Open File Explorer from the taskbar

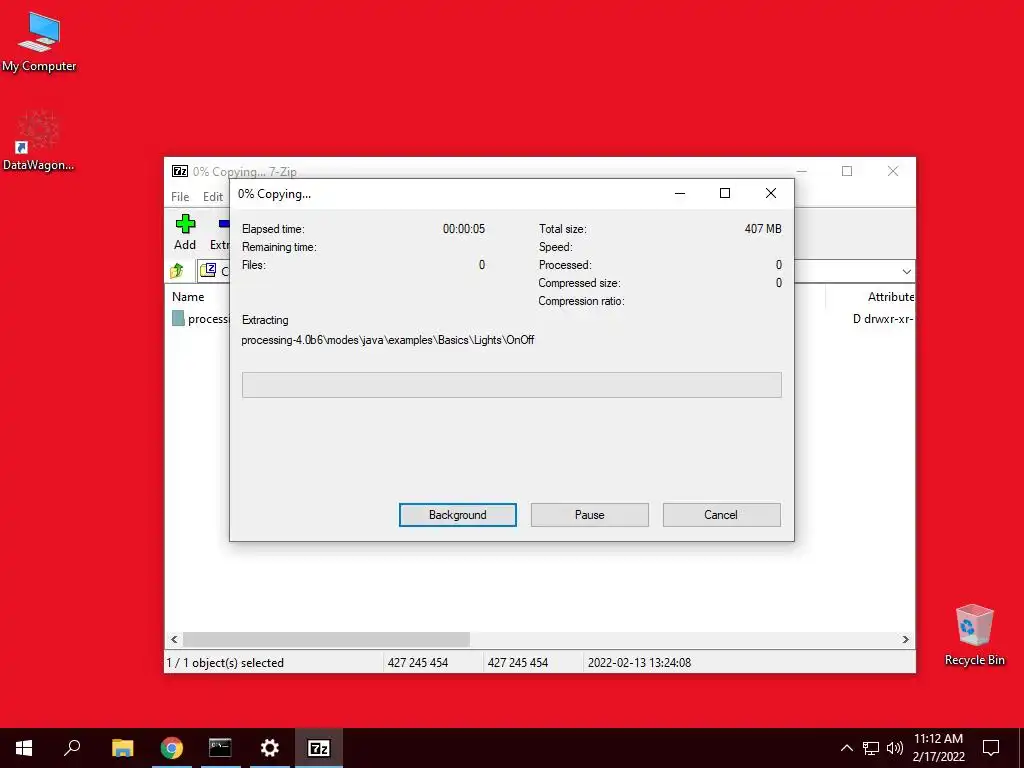pyautogui.click(x=122, y=748)
